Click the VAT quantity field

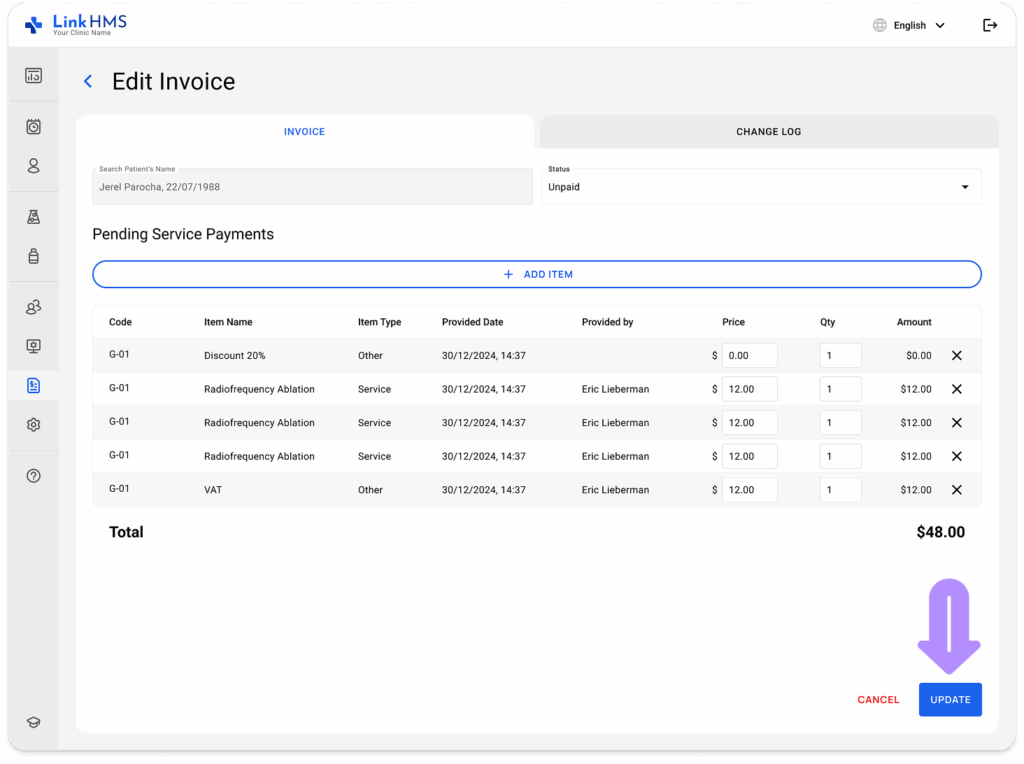point(840,490)
